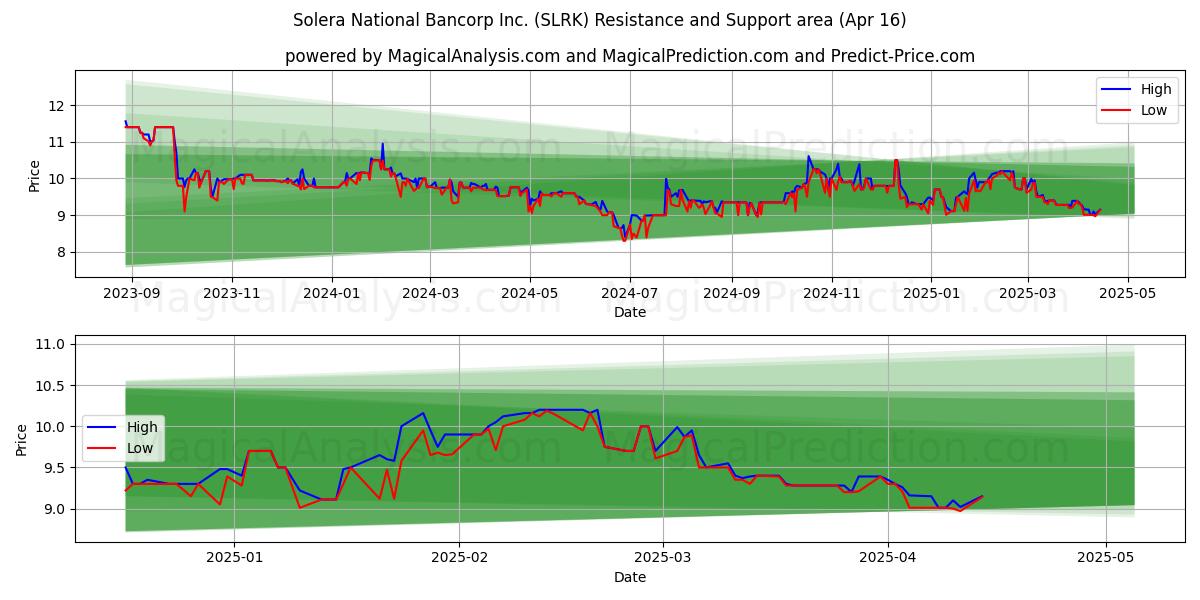1200x600 pixels.
Task: Click the '2024-05' tick label
Action: click(x=529, y=294)
